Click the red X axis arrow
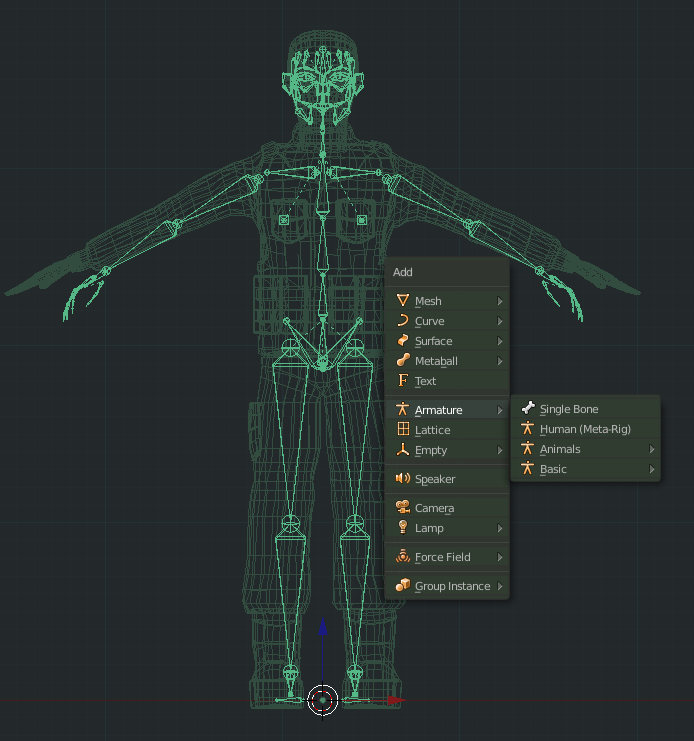 click(x=396, y=700)
